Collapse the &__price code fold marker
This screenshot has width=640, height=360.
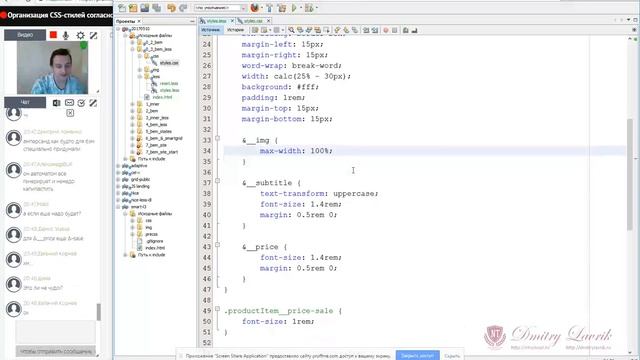(x=218, y=245)
